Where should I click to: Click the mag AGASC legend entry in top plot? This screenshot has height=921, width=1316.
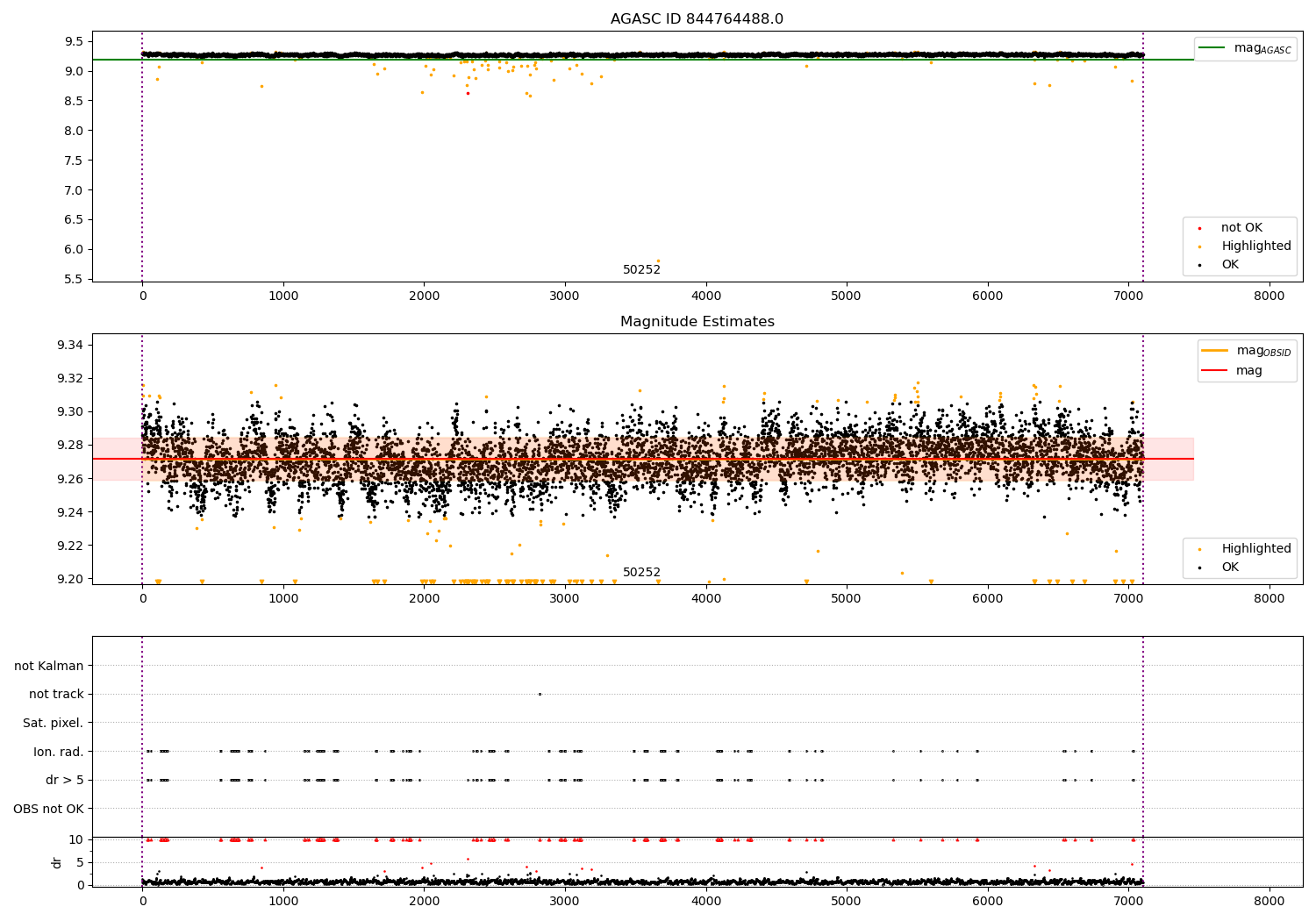pyautogui.click(x=1246, y=48)
